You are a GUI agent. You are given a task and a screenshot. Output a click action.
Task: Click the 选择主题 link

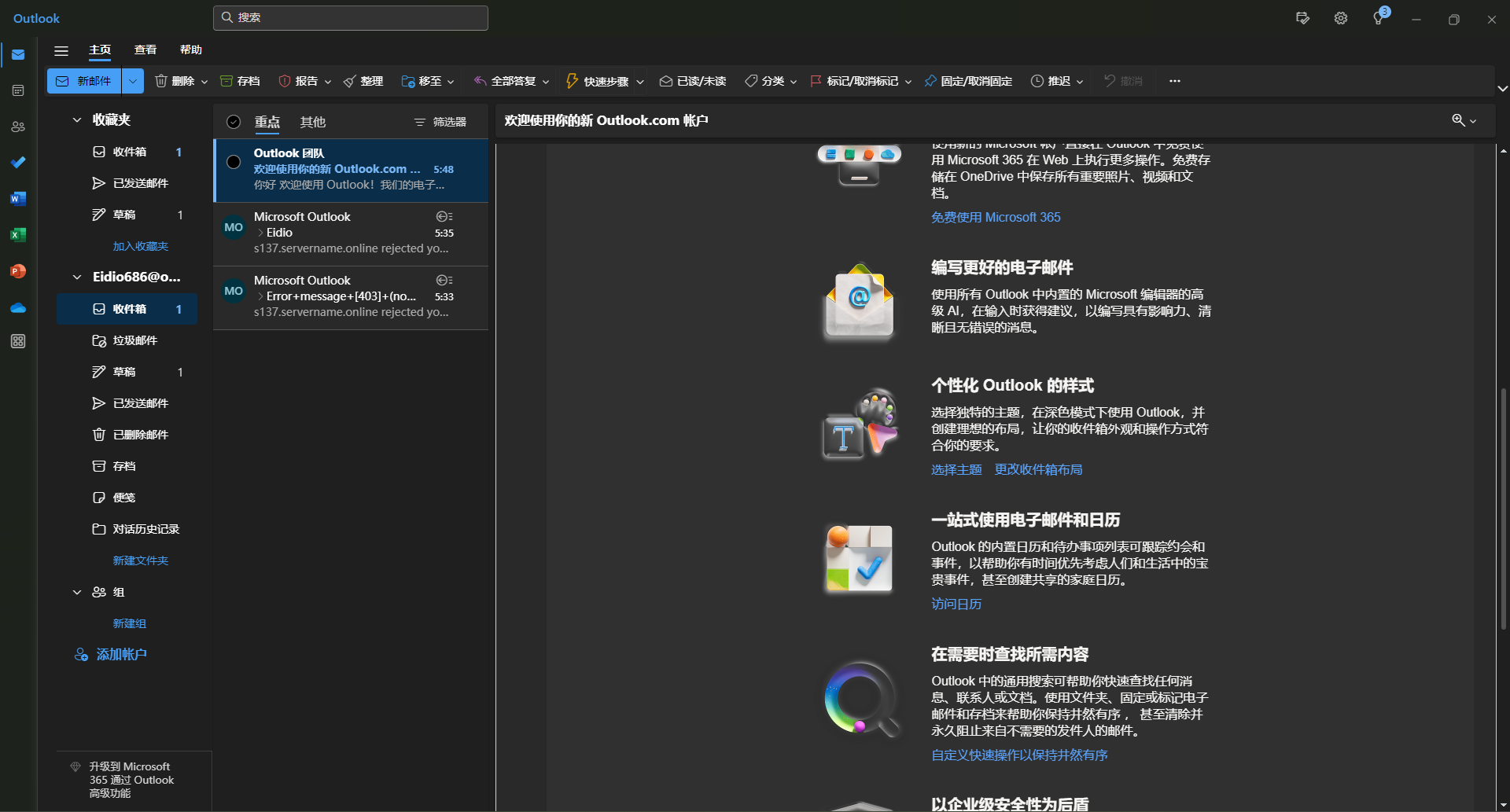956,469
